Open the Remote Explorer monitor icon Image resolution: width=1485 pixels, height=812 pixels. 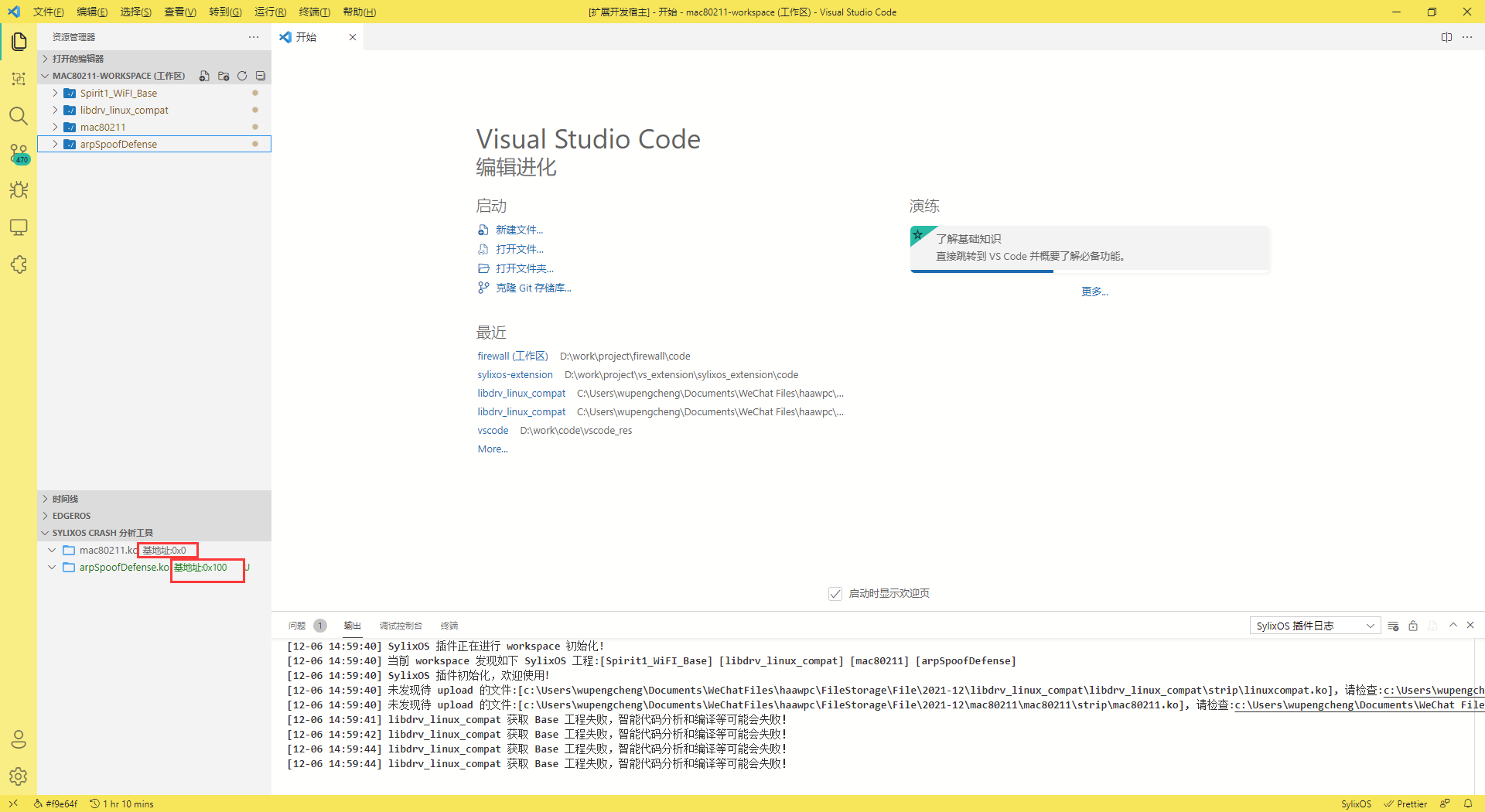coord(19,227)
